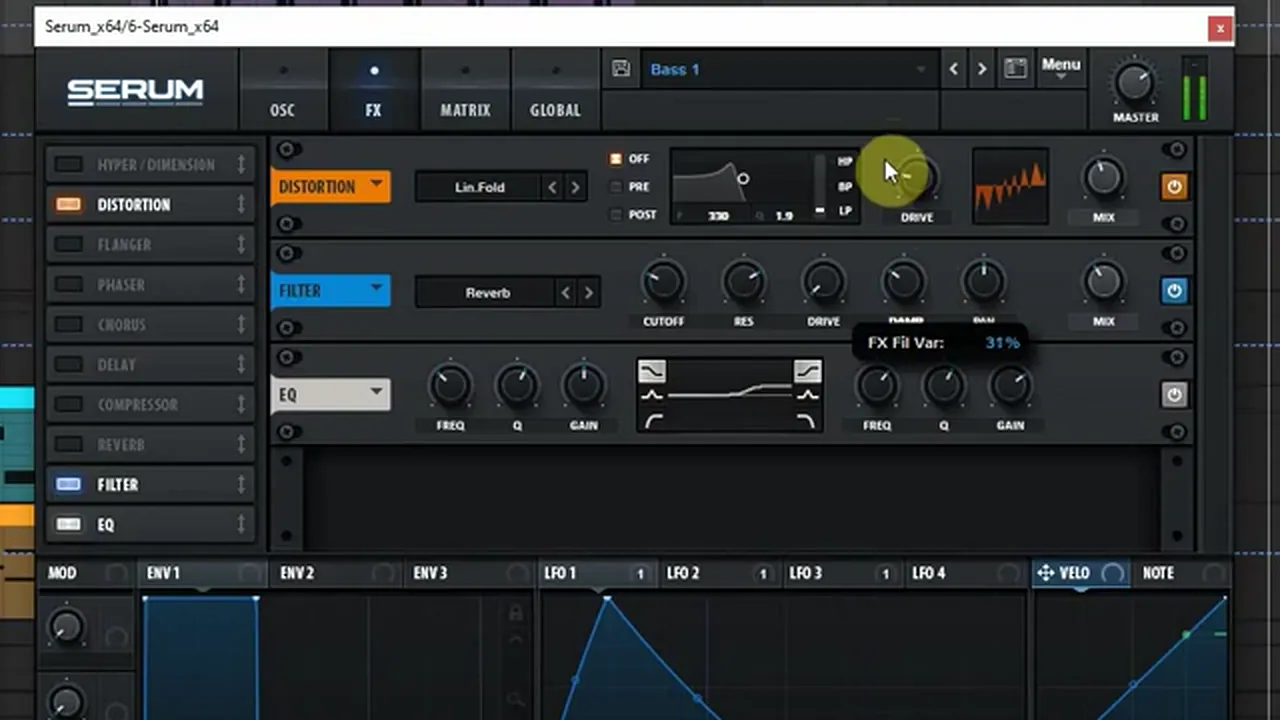
Task: Click the Filter Cutoff knob
Action: click(664, 283)
